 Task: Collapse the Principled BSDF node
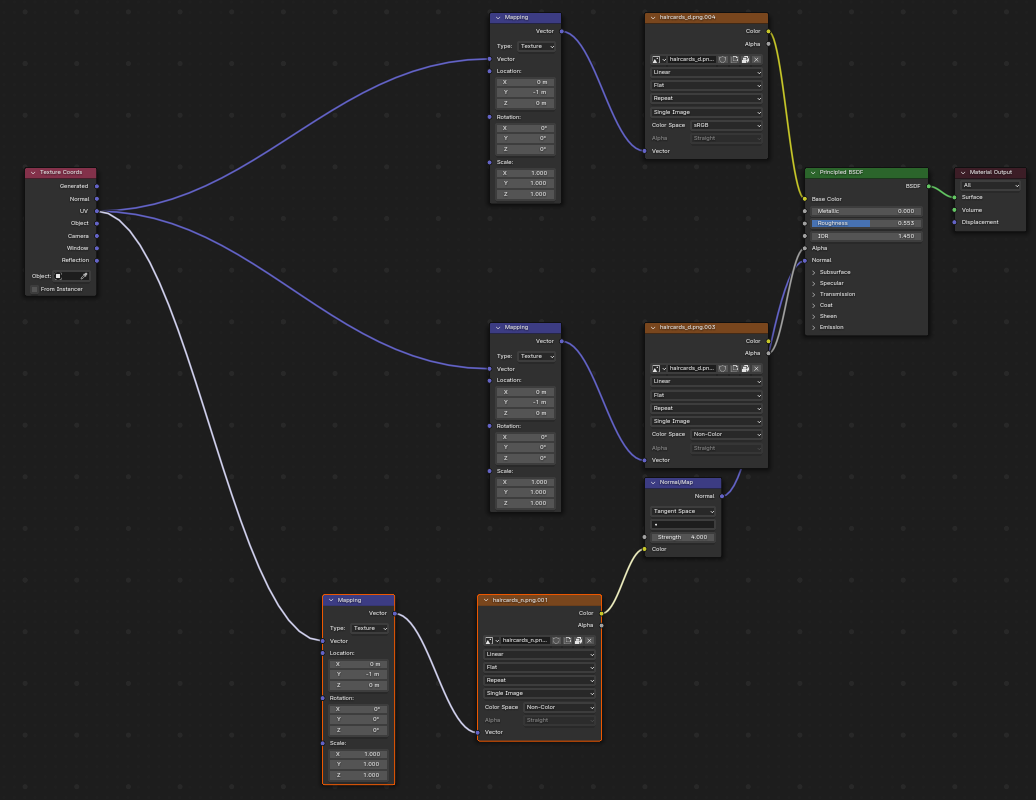coord(813,172)
